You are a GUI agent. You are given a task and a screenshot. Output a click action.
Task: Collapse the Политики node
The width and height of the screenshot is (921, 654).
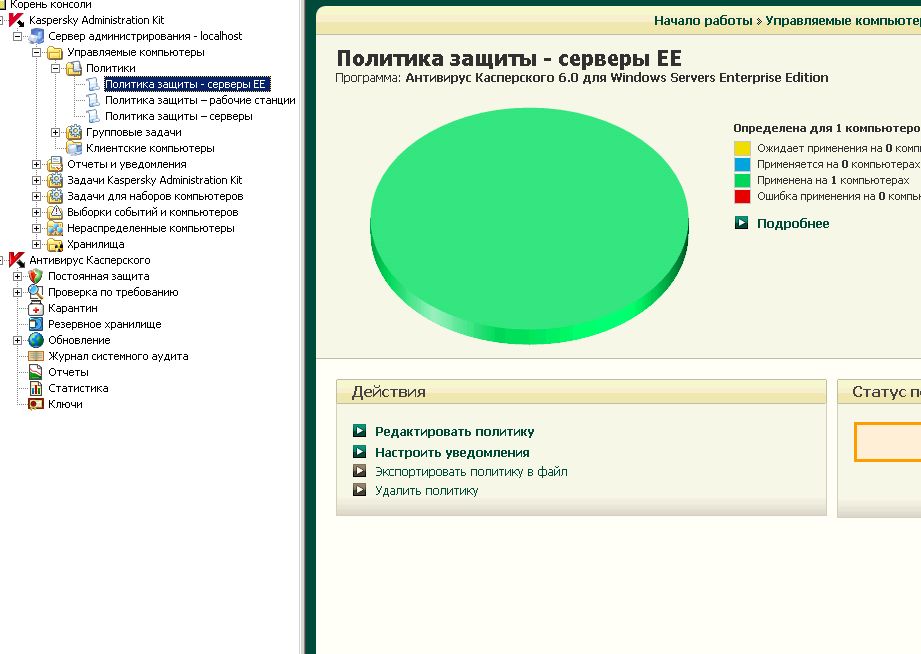coord(55,68)
